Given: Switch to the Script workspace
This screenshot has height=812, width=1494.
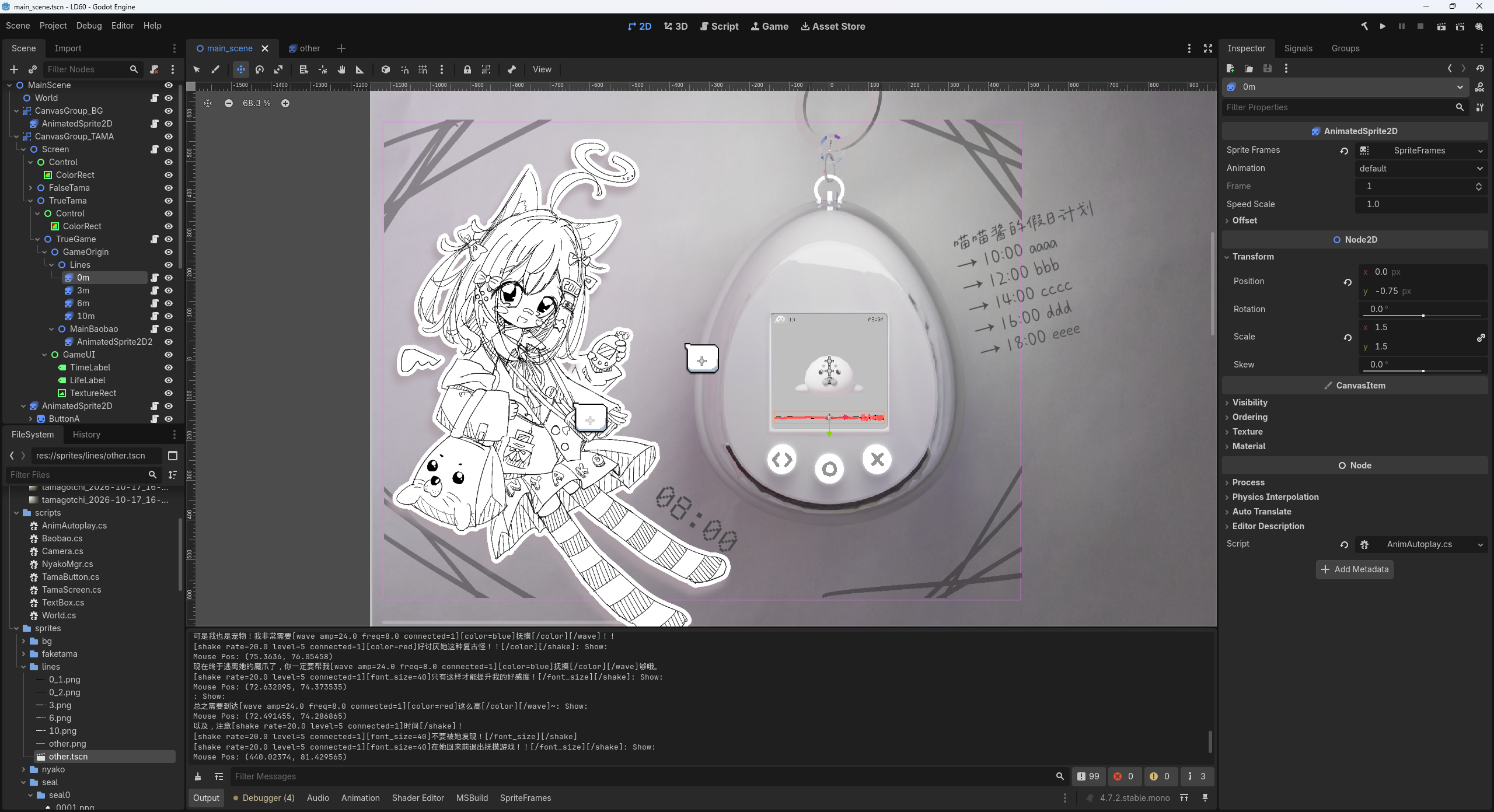Looking at the screenshot, I should pos(719,26).
